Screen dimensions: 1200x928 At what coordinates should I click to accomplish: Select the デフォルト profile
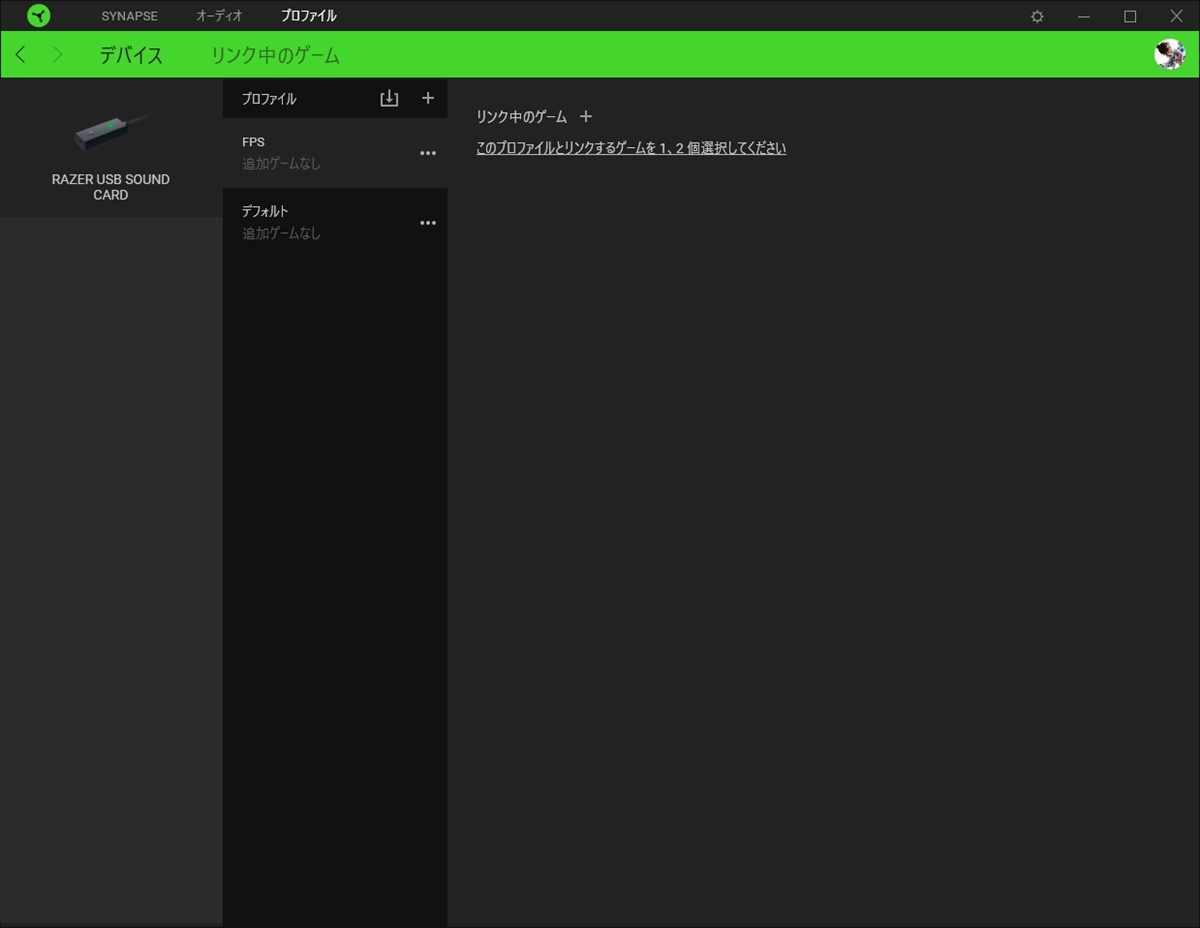click(x=335, y=223)
